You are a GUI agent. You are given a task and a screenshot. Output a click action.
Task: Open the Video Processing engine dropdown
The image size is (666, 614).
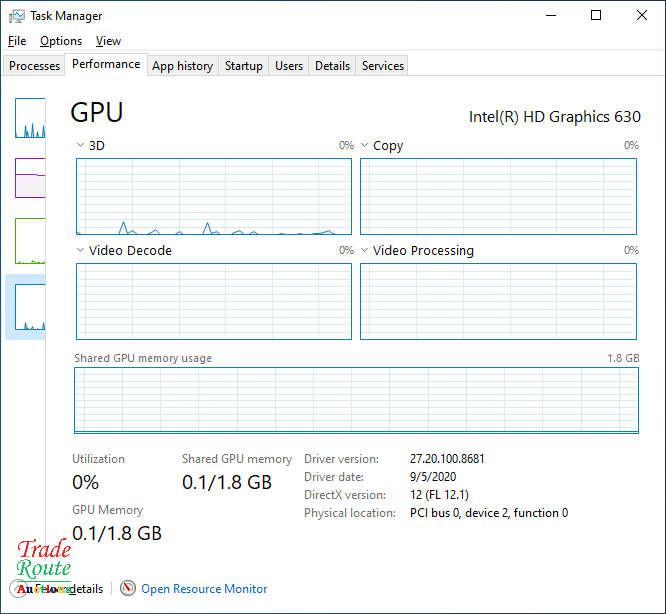364,250
